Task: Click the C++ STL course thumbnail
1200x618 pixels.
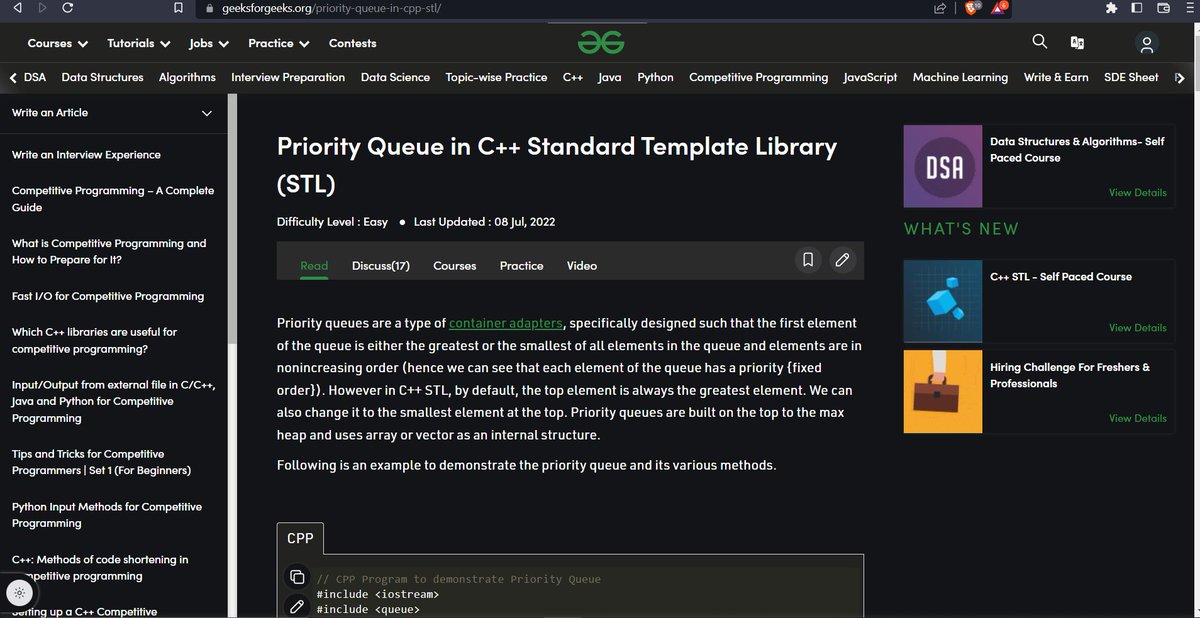Action: [x=943, y=300]
